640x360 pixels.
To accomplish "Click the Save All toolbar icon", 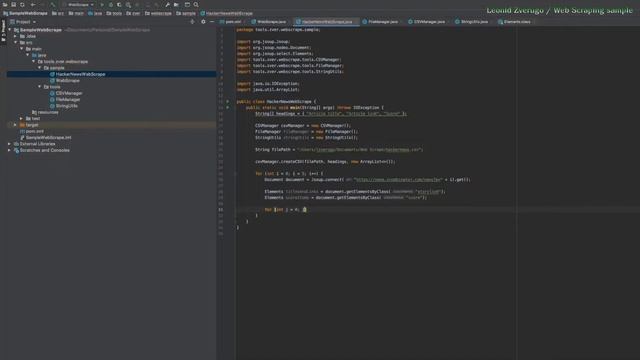I will pyautogui.click(x=13, y=5).
